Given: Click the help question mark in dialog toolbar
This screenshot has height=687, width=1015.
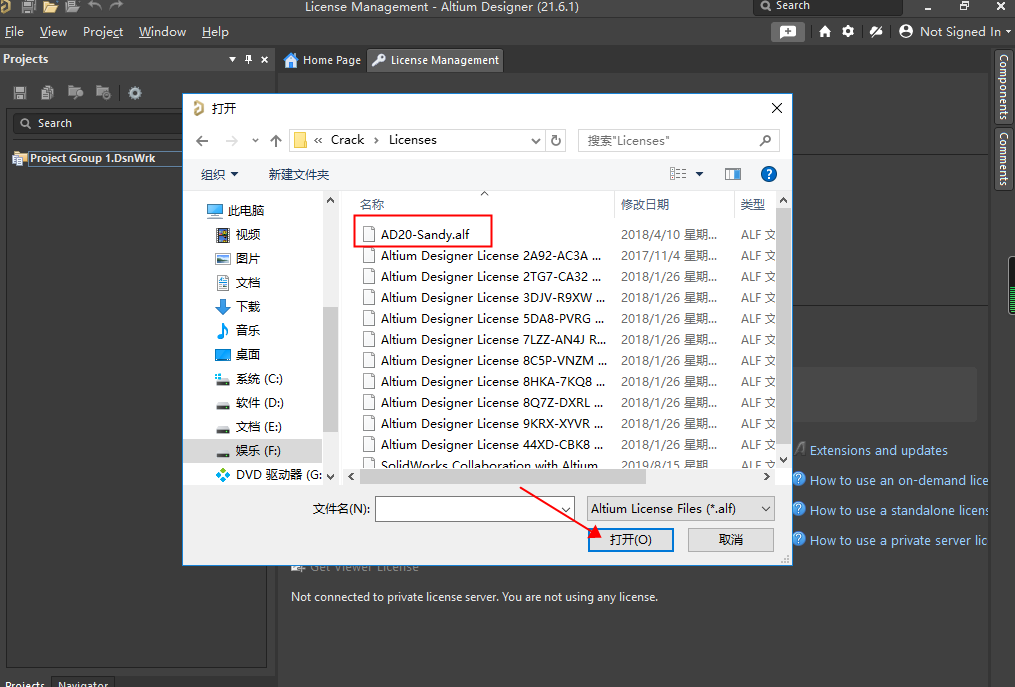Looking at the screenshot, I should (x=768, y=173).
